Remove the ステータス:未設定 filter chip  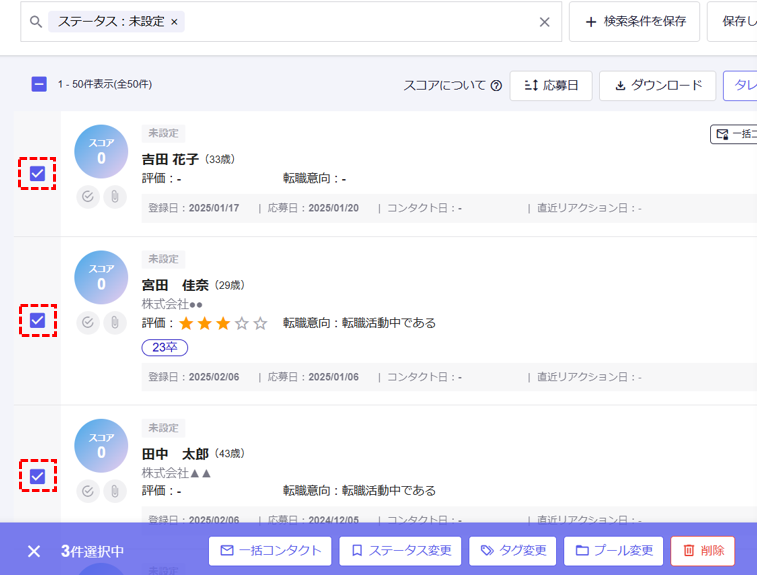[174, 22]
